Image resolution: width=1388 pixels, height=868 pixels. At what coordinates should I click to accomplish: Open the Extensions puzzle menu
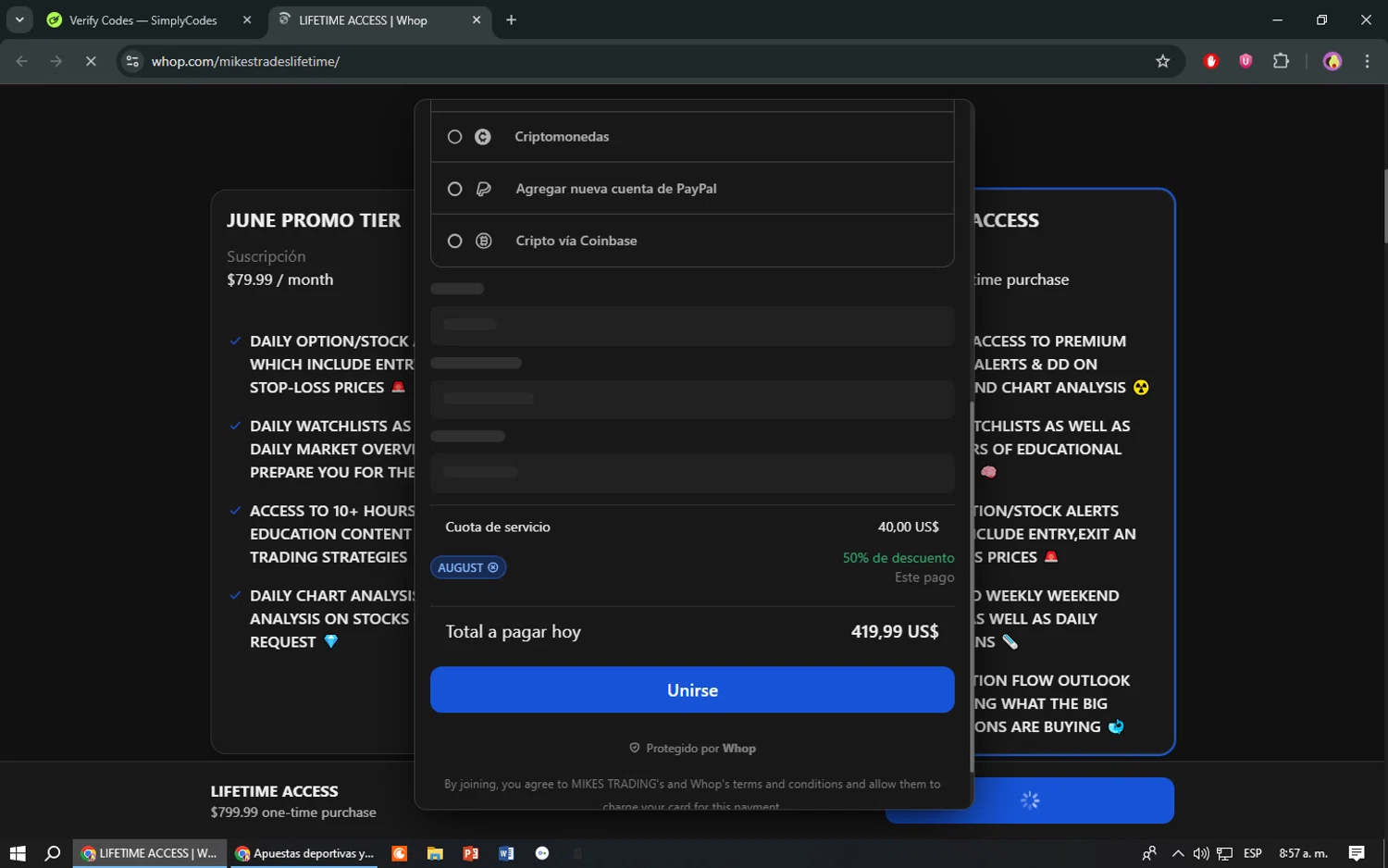[1281, 61]
